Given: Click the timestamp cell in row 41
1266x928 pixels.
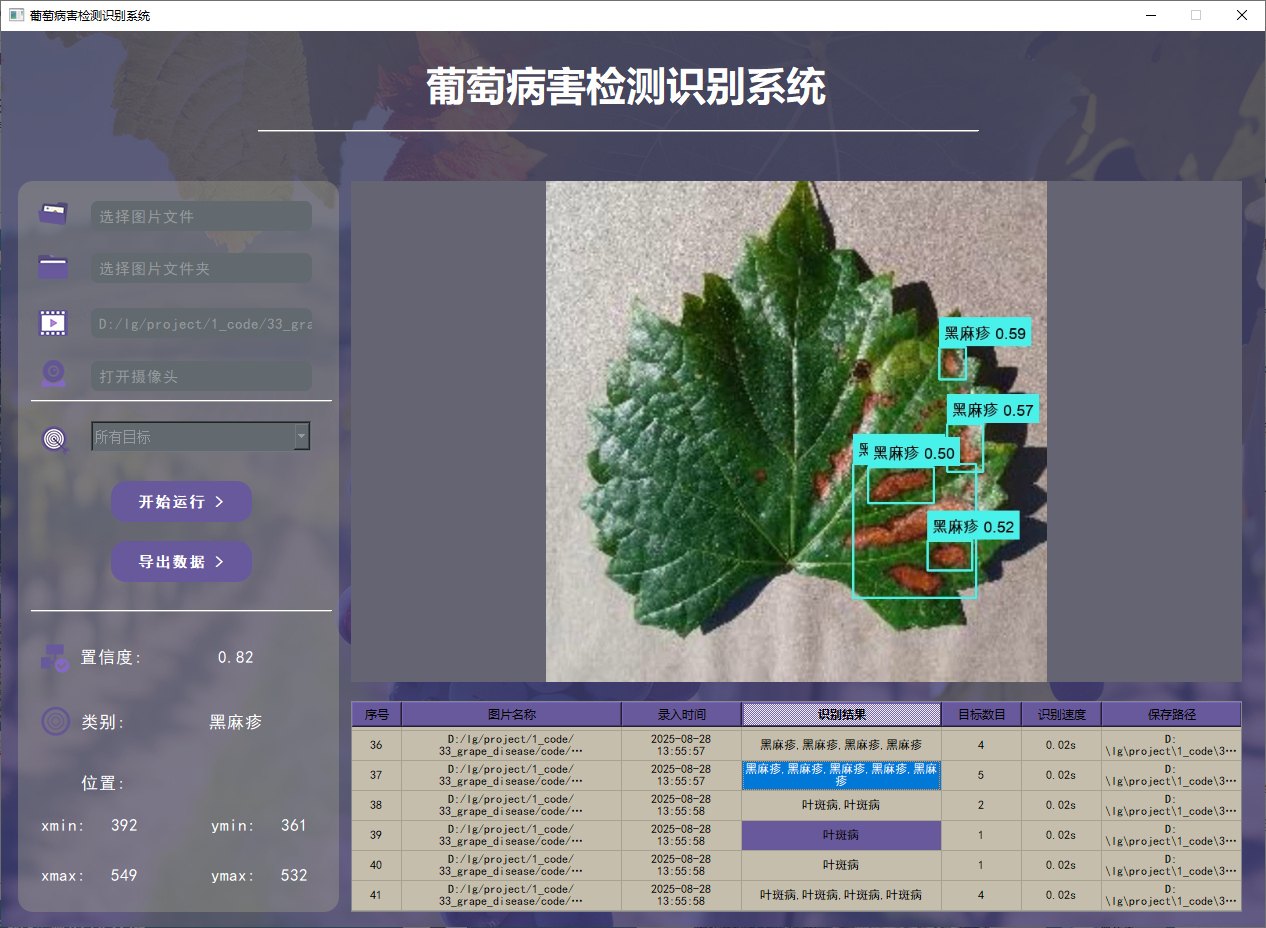Looking at the screenshot, I should click(x=681, y=895).
